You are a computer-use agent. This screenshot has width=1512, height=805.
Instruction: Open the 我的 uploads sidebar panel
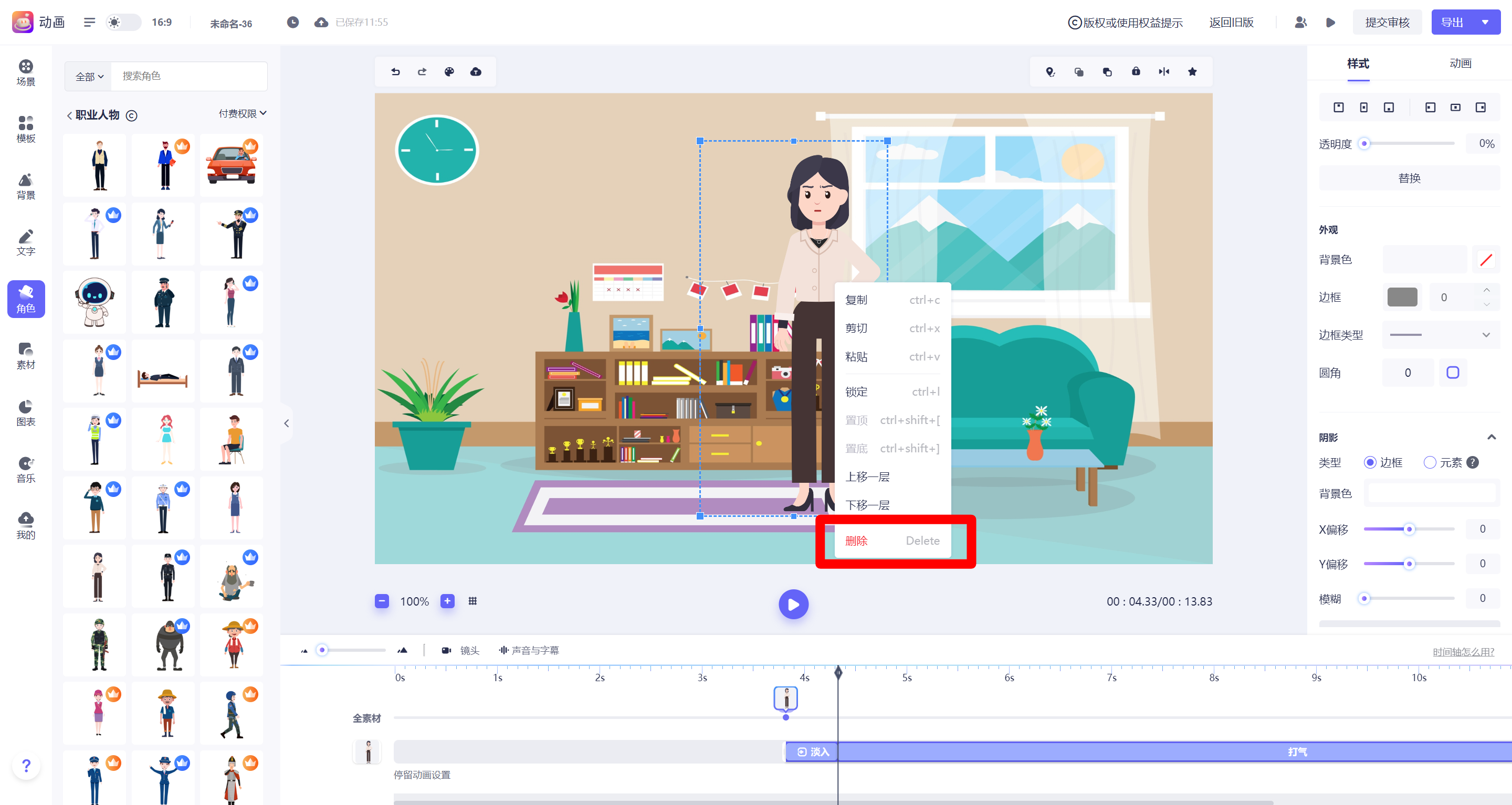point(26,526)
